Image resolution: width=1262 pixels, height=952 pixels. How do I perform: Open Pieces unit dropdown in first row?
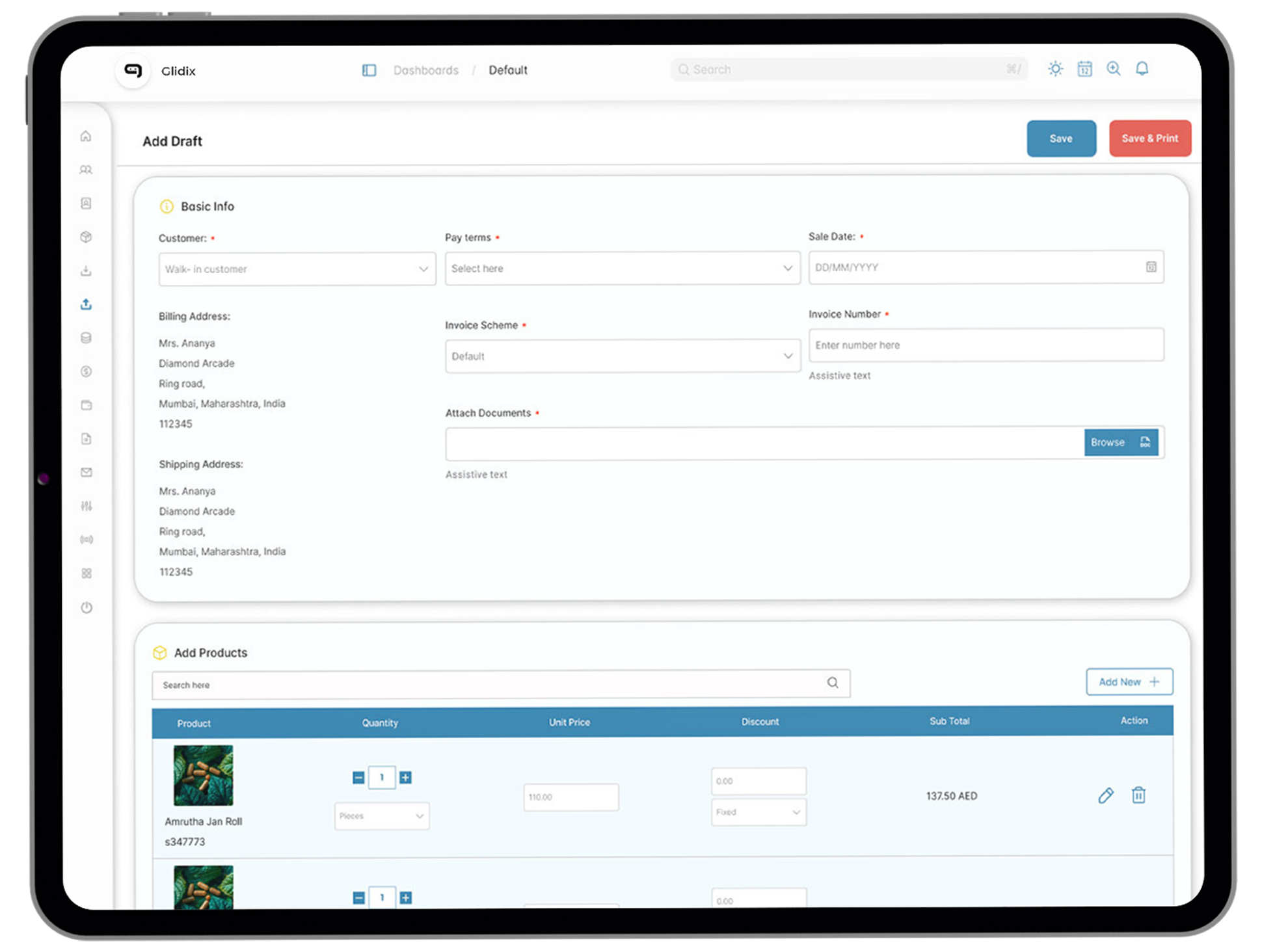tap(382, 815)
